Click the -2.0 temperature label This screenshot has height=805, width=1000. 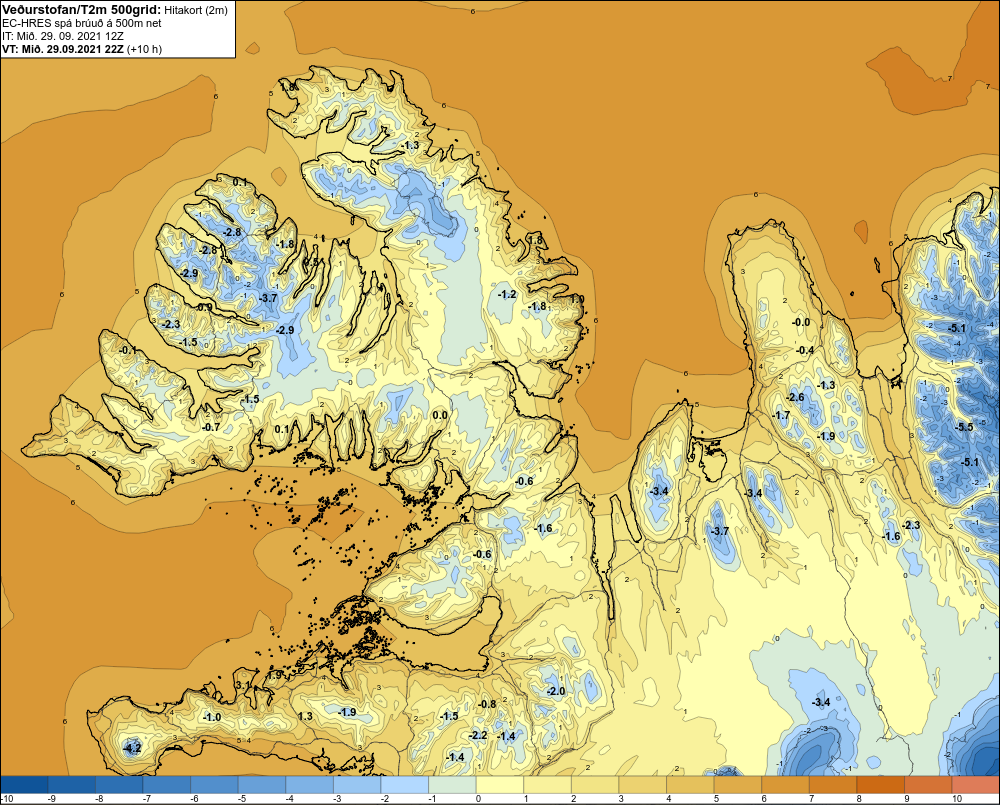pyautogui.click(x=556, y=691)
